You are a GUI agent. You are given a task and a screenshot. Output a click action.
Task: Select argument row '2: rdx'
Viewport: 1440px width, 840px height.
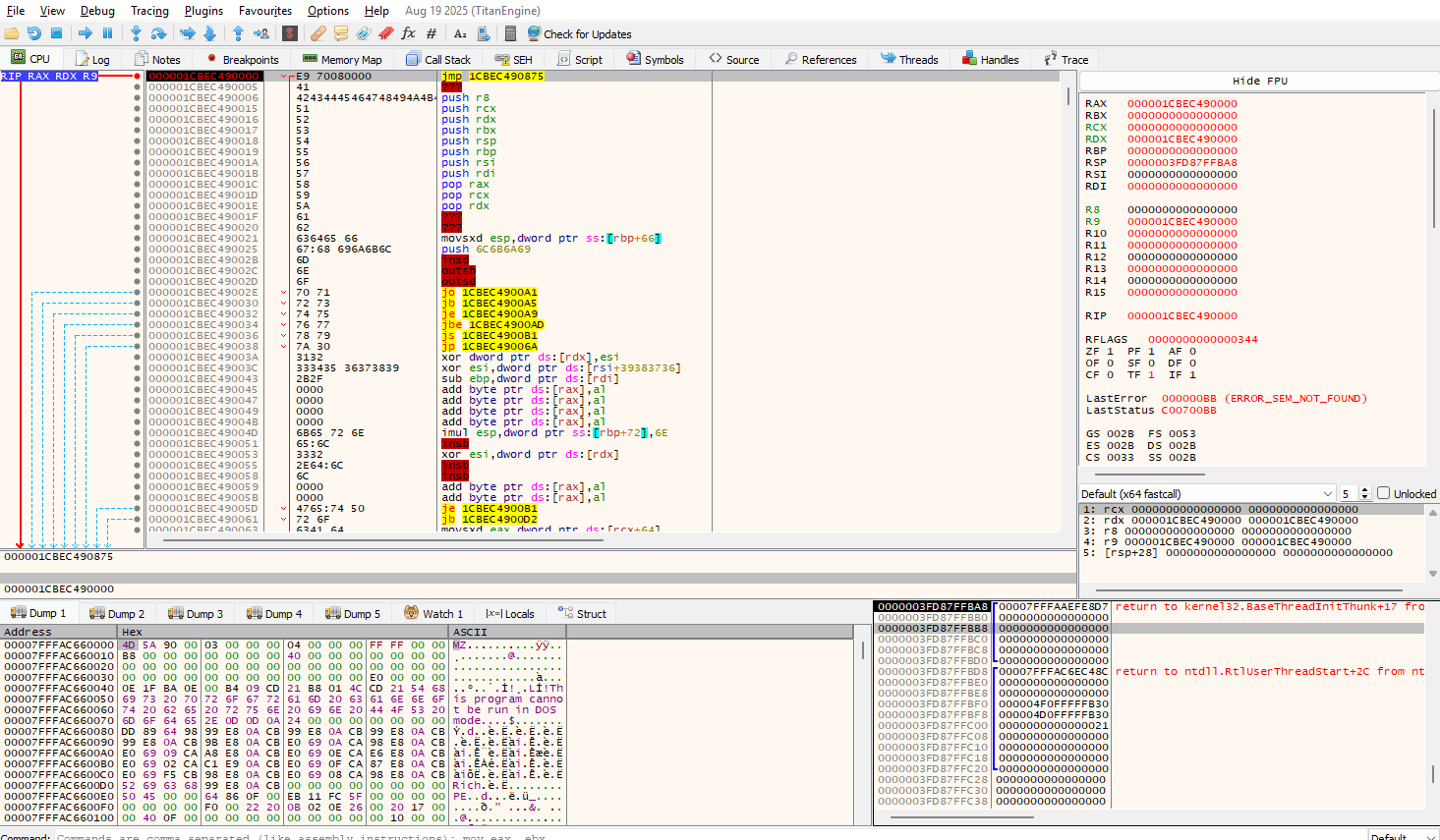coord(1253,520)
